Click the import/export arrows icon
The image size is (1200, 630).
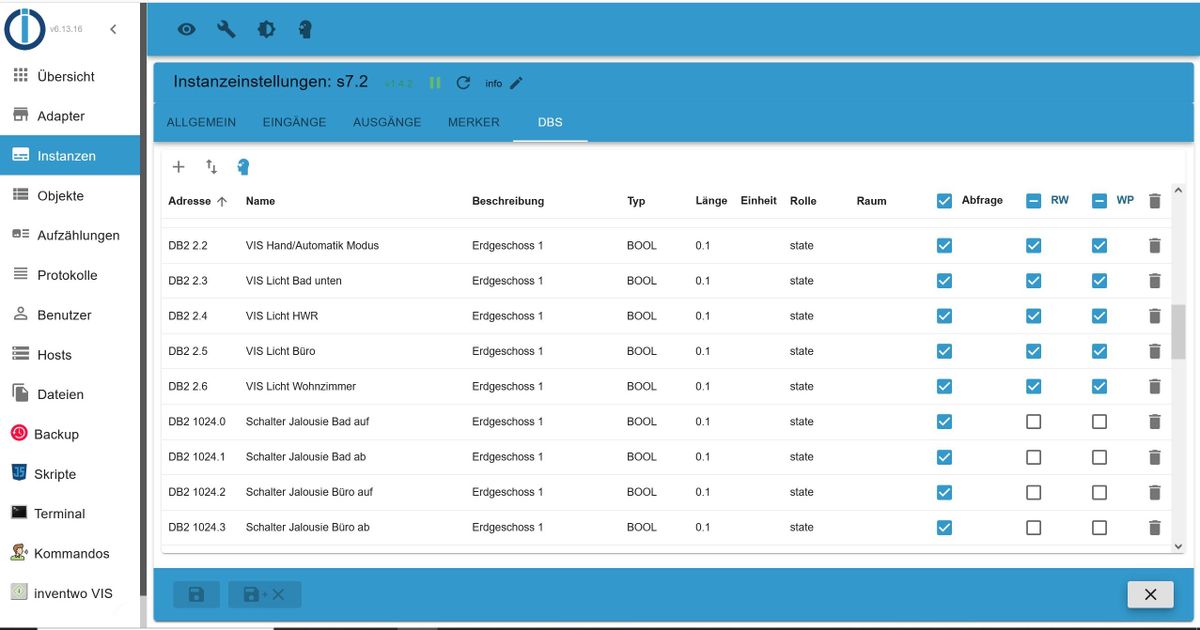(211, 167)
